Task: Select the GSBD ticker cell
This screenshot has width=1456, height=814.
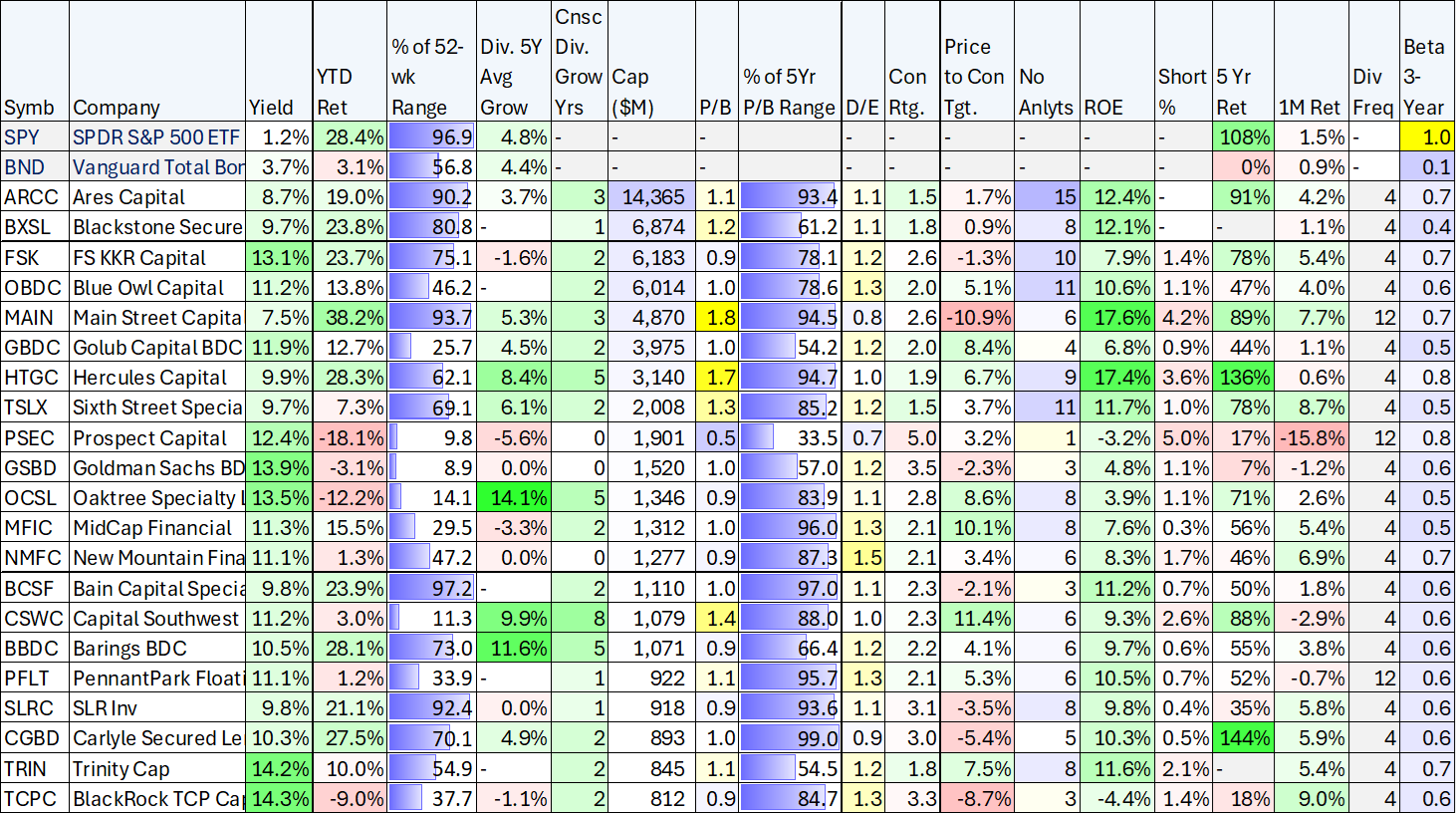Action: [35, 467]
